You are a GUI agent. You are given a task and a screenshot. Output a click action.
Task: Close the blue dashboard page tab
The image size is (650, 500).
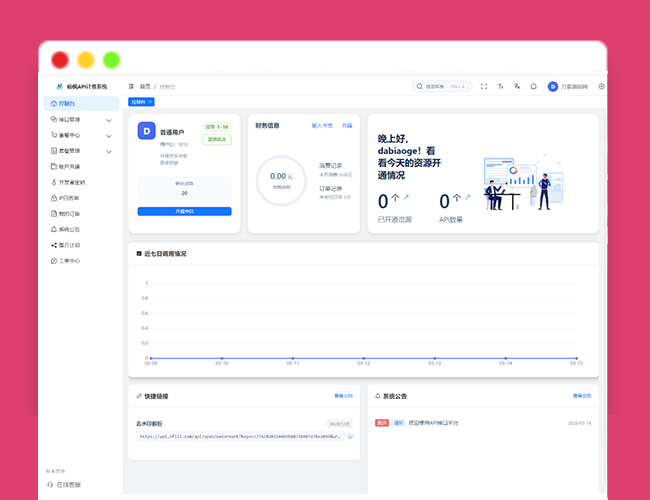[150, 102]
